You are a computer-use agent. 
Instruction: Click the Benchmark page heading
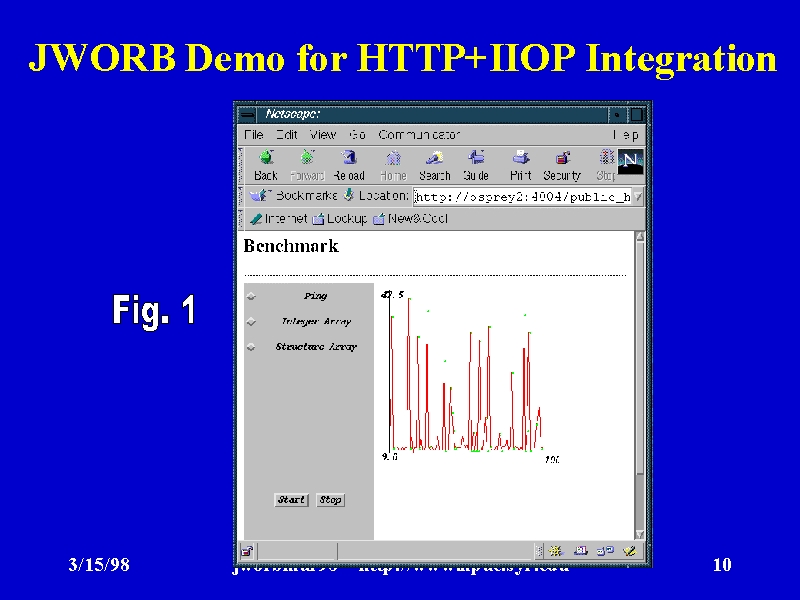point(291,246)
